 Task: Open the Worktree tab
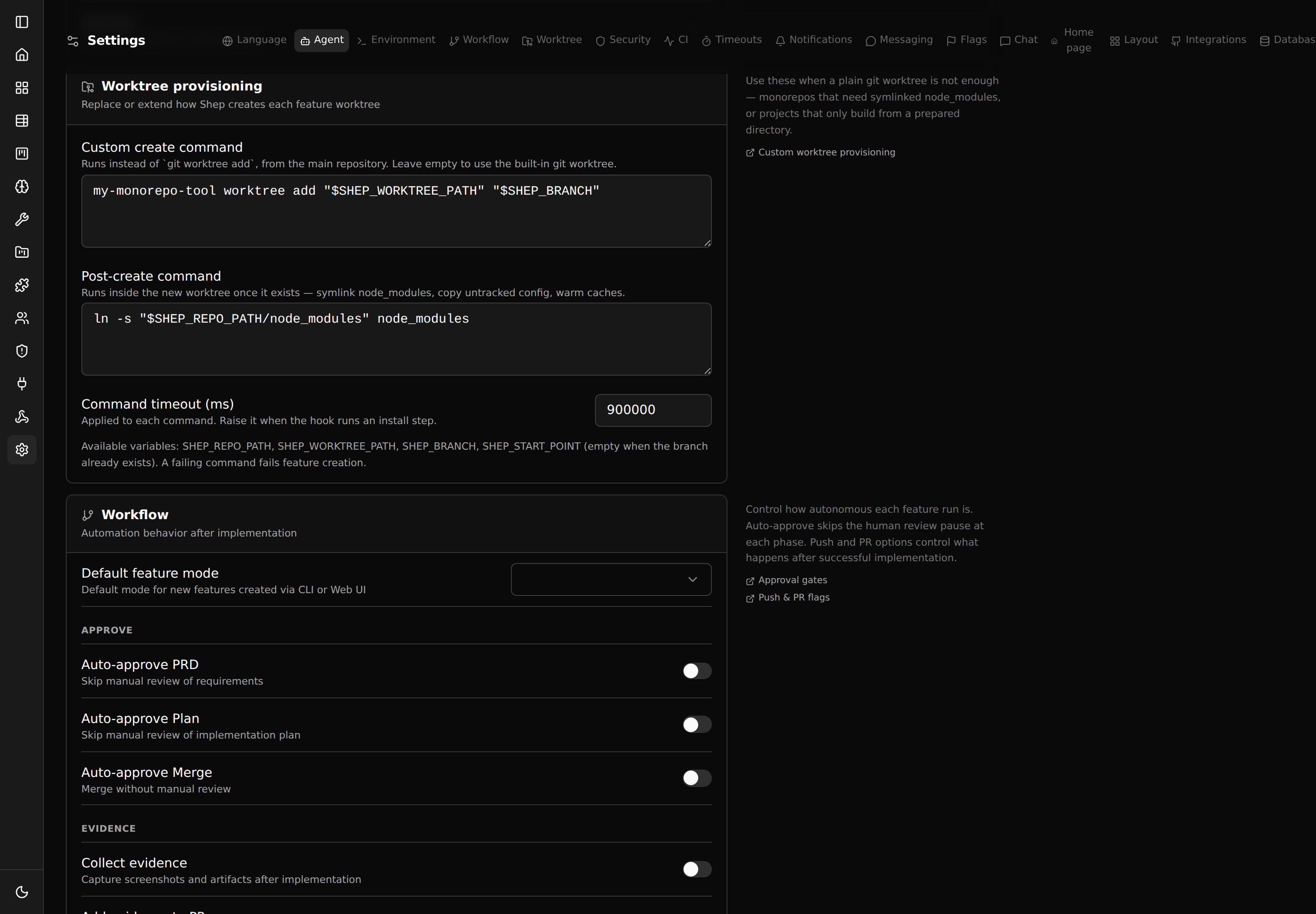552,40
